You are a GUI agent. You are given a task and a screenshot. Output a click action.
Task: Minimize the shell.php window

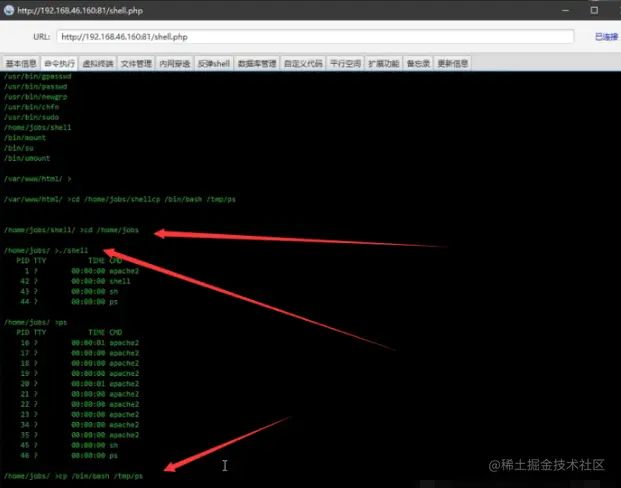pos(566,10)
